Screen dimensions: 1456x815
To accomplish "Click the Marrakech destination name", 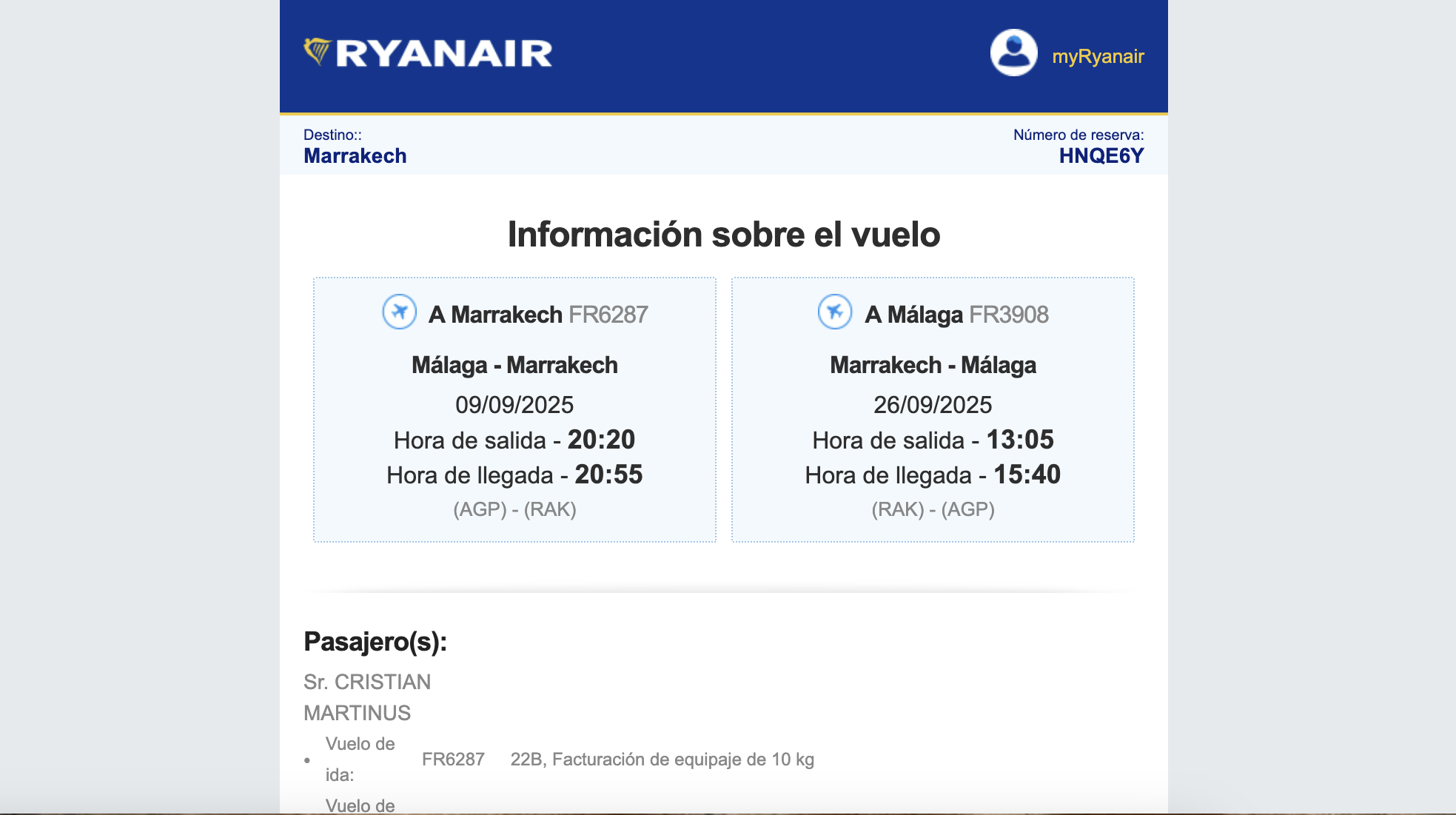I will 355,155.
